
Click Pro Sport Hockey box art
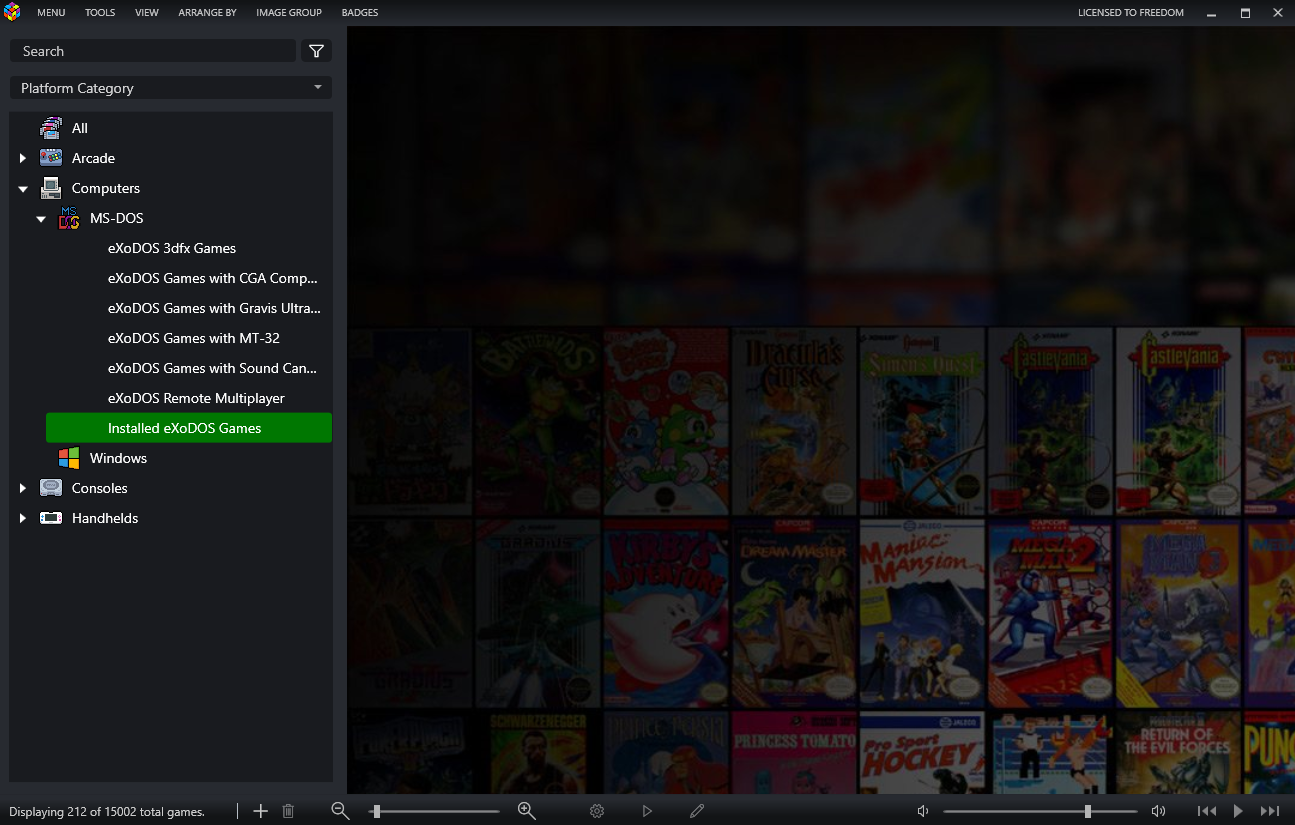point(922,753)
